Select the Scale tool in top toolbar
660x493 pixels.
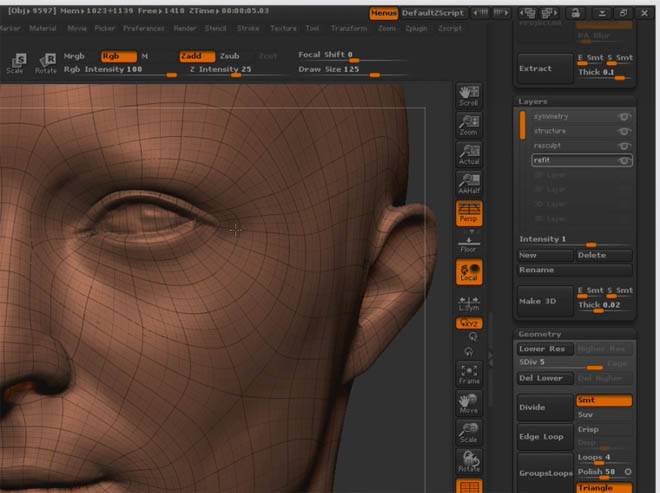pos(17,64)
